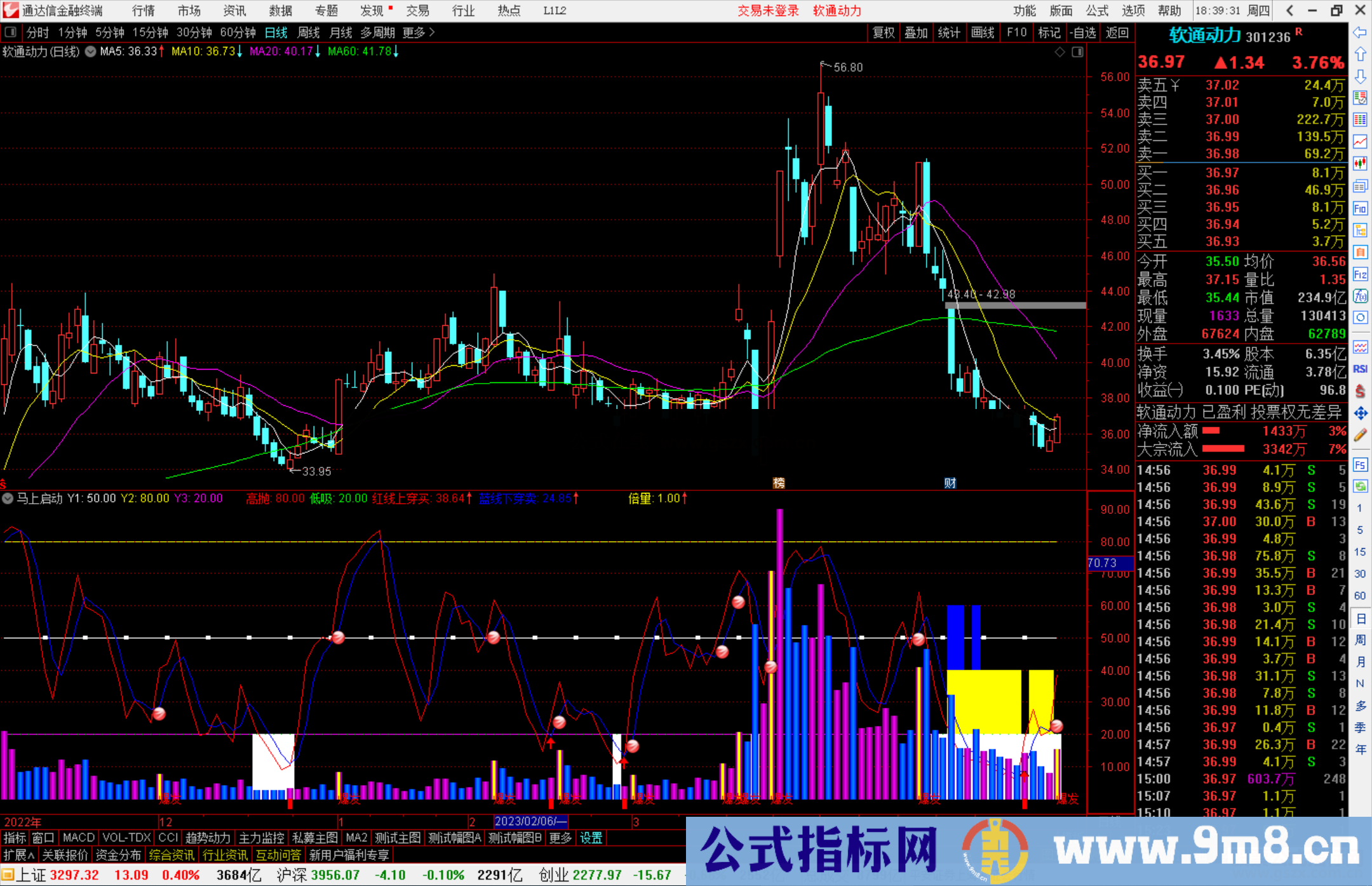Click the 统计 statistics button
Viewport: 1372px width, 886px height.
click(949, 33)
